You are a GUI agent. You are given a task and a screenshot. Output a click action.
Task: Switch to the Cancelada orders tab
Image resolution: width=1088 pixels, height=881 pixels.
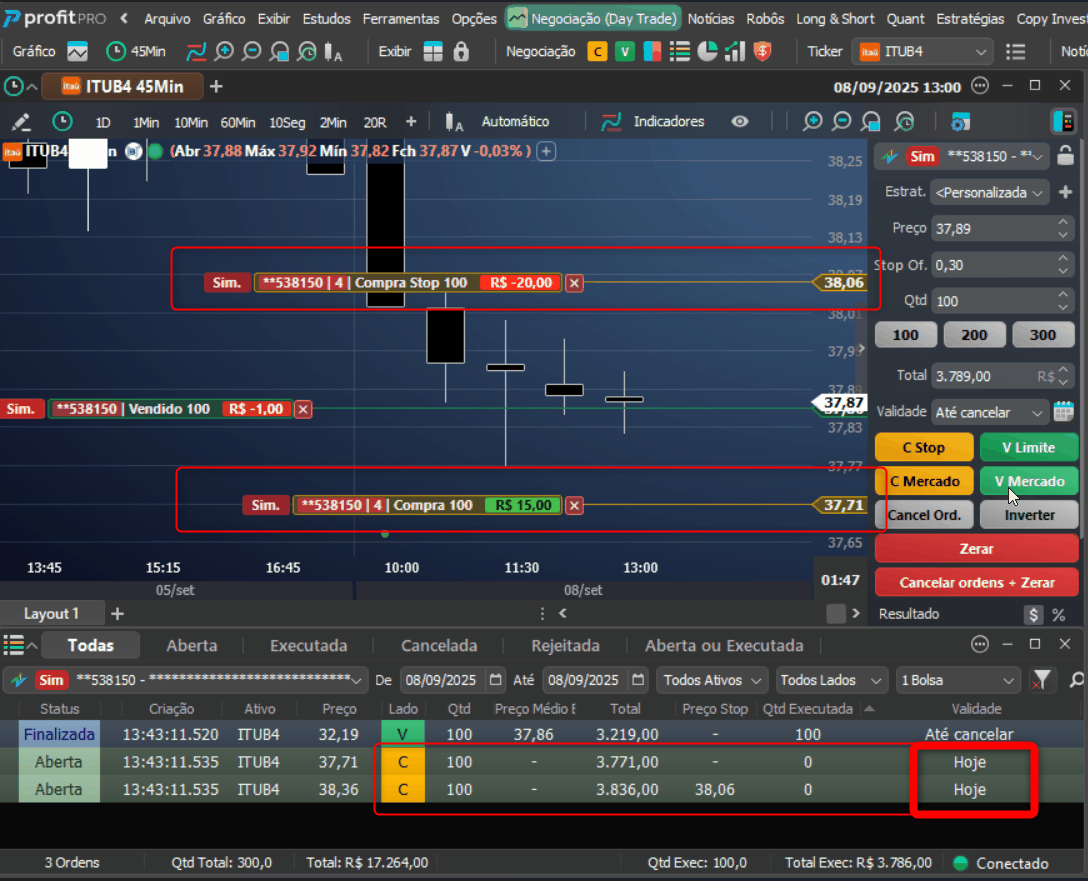pyautogui.click(x=439, y=646)
